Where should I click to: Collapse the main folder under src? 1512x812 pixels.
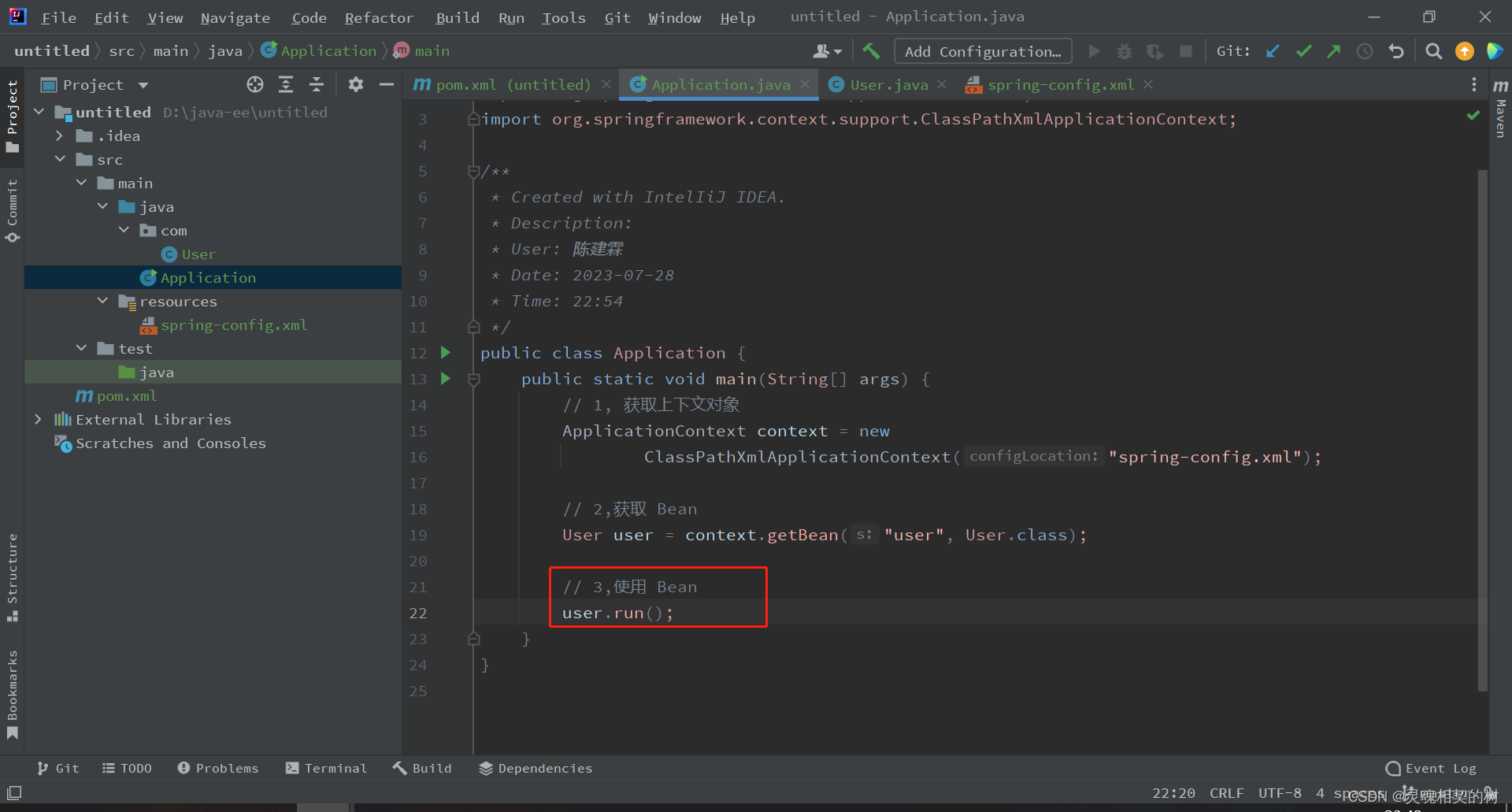point(81,183)
